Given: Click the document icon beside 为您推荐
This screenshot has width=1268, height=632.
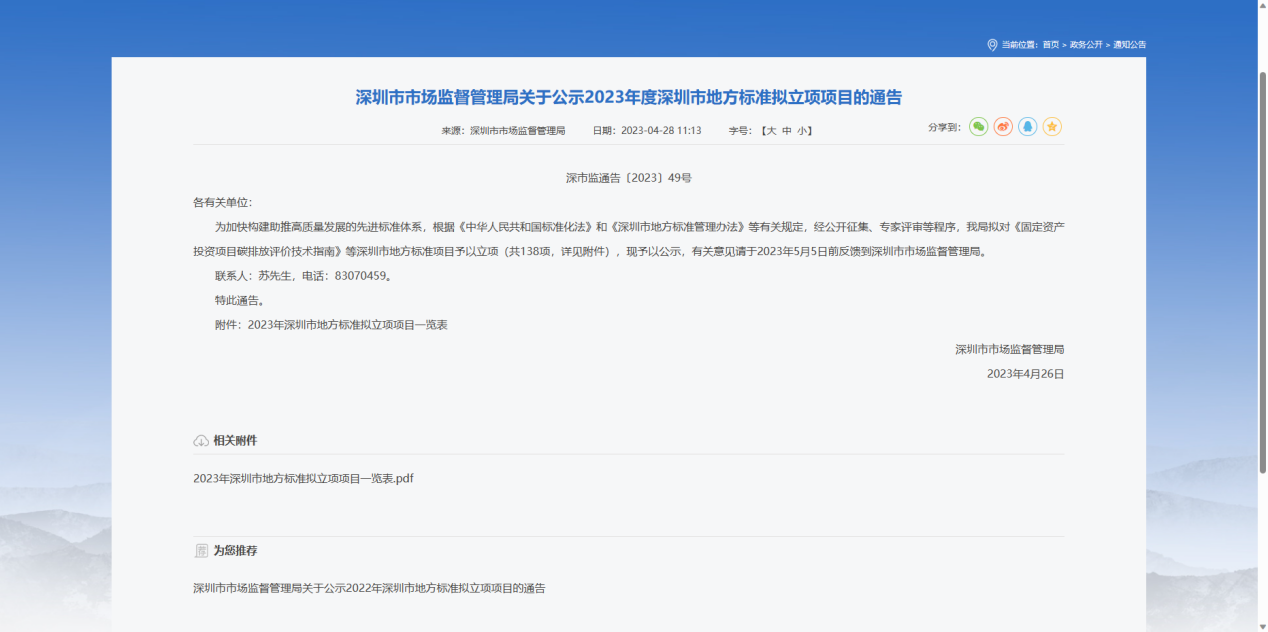Looking at the screenshot, I should point(200,551).
